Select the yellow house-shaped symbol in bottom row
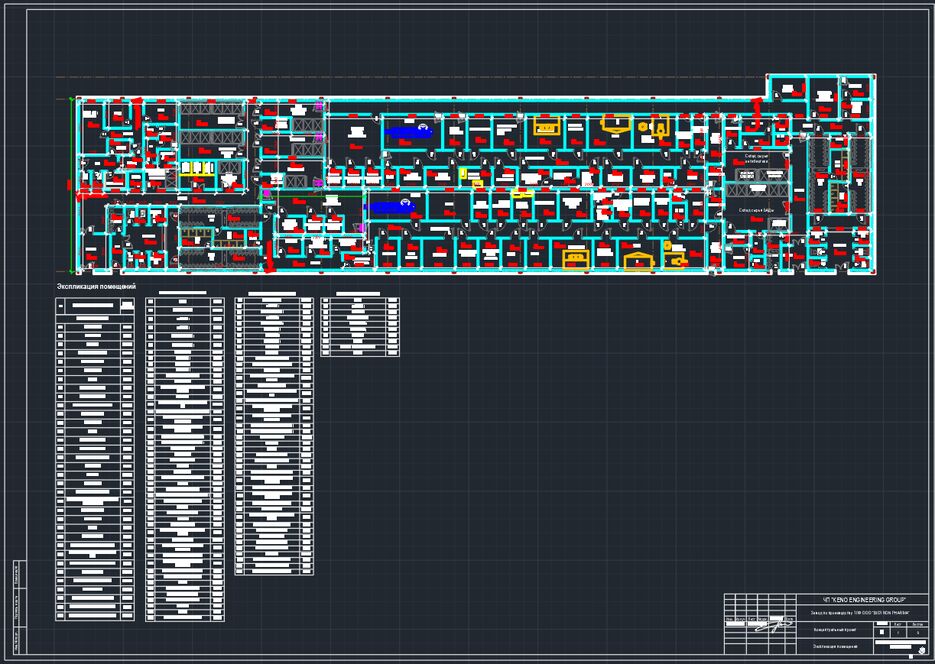Viewport: 935px width, 664px height. (x=638, y=261)
